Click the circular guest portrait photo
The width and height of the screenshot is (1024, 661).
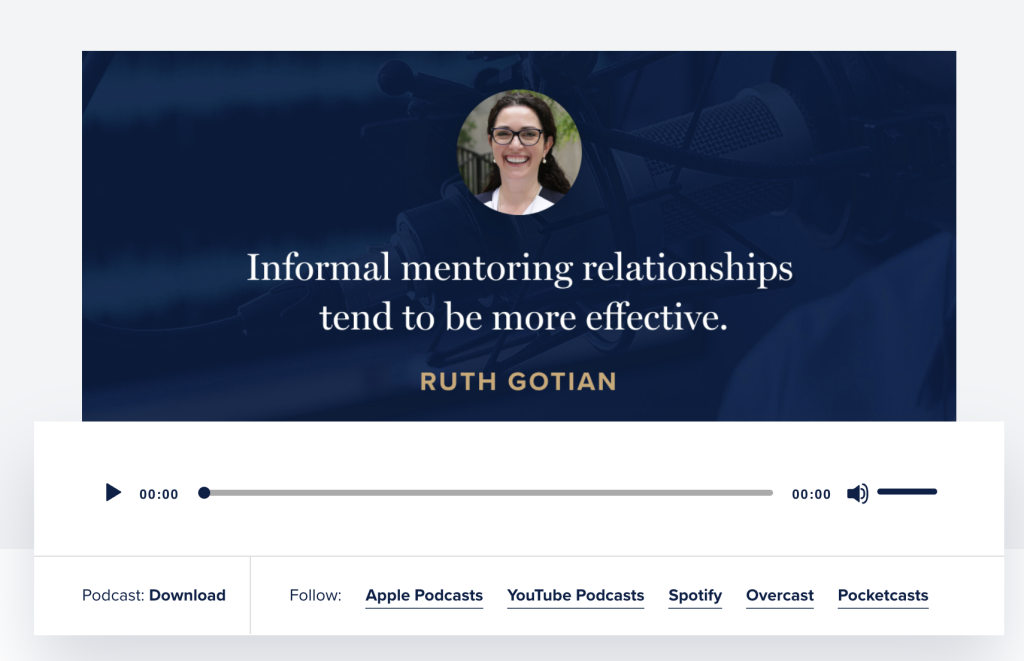pos(519,152)
